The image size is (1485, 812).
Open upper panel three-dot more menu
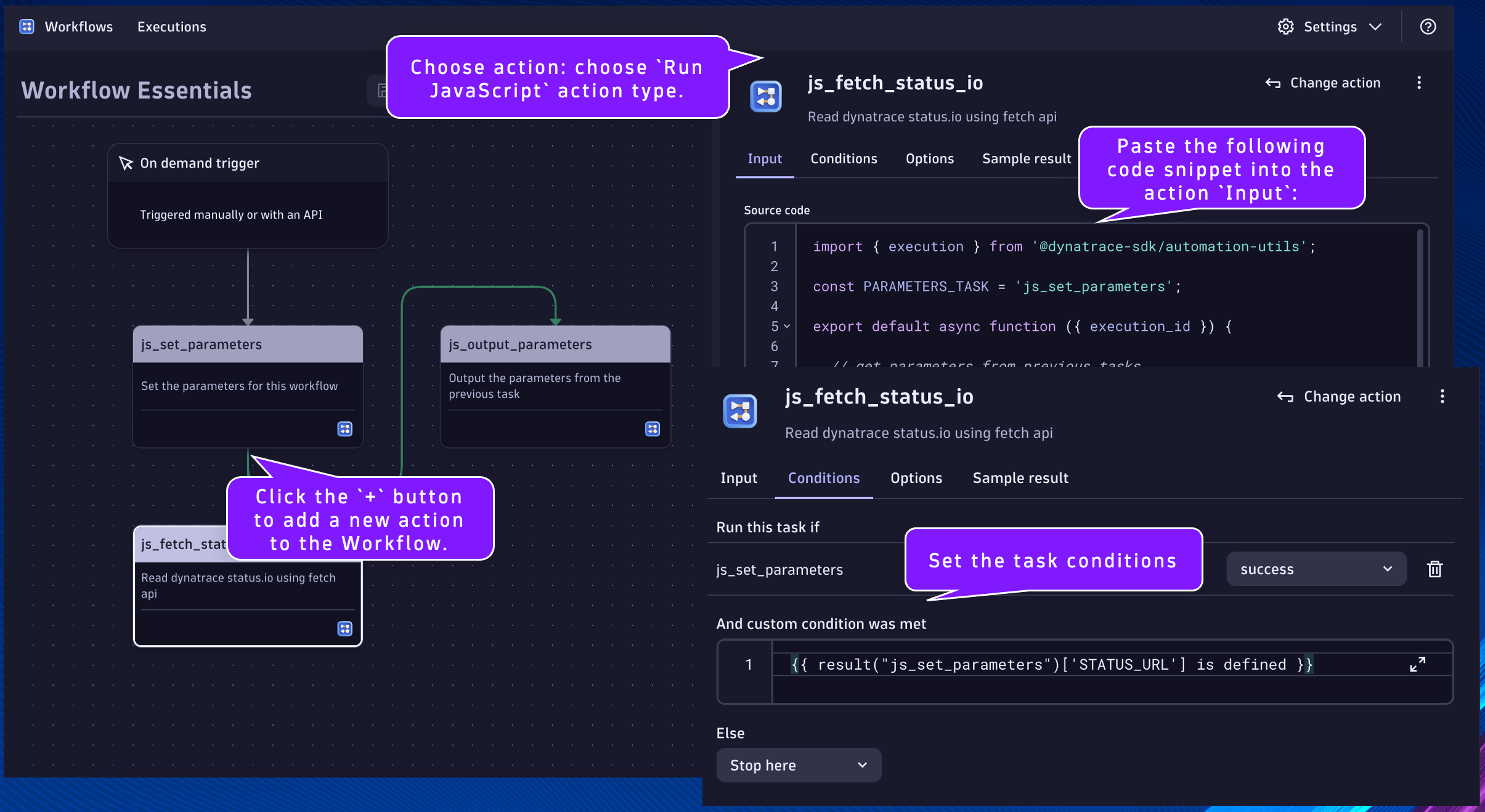coord(1419,83)
